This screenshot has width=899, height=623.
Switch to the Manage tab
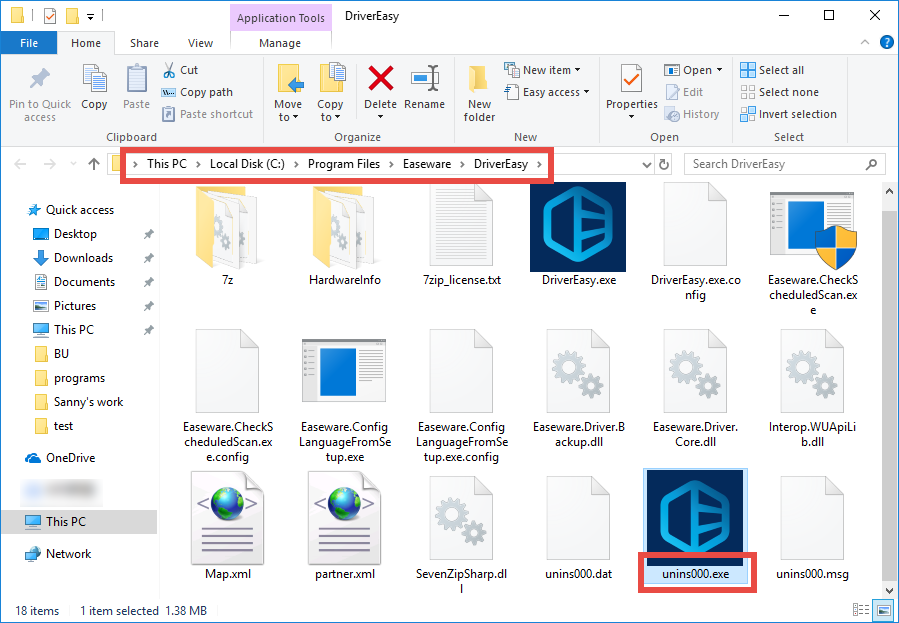pos(280,43)
